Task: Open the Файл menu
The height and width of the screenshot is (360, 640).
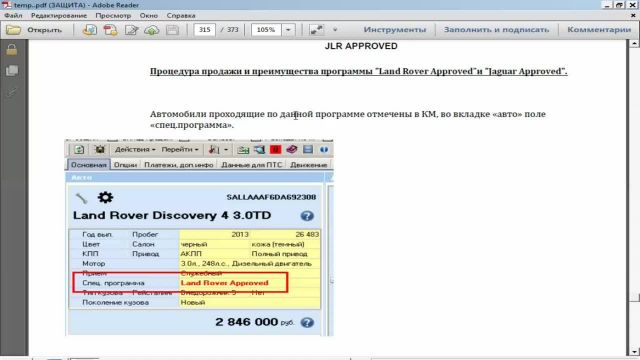Action: point(13,16)
